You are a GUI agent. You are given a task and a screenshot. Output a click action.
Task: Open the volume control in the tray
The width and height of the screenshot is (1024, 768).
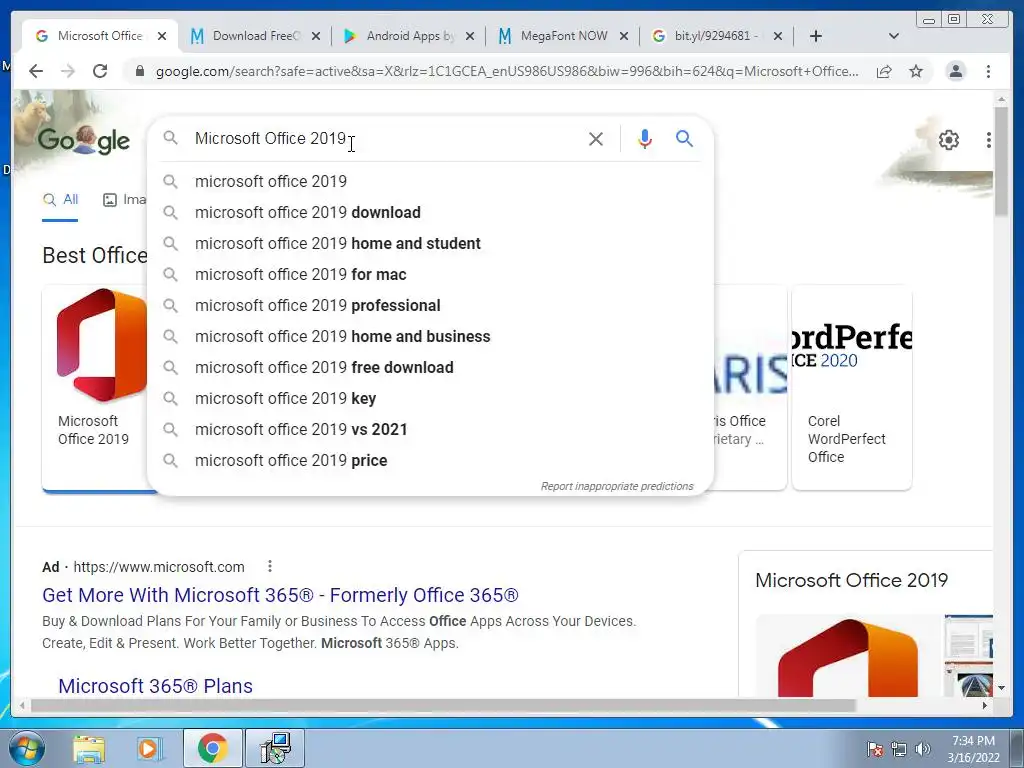tap(923, 749)
